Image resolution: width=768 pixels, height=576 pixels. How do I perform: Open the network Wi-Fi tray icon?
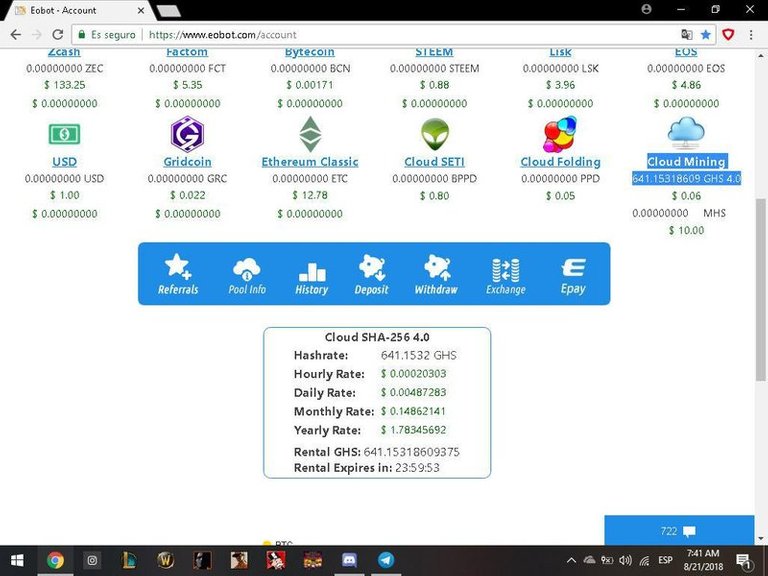[x=645, y=560]
